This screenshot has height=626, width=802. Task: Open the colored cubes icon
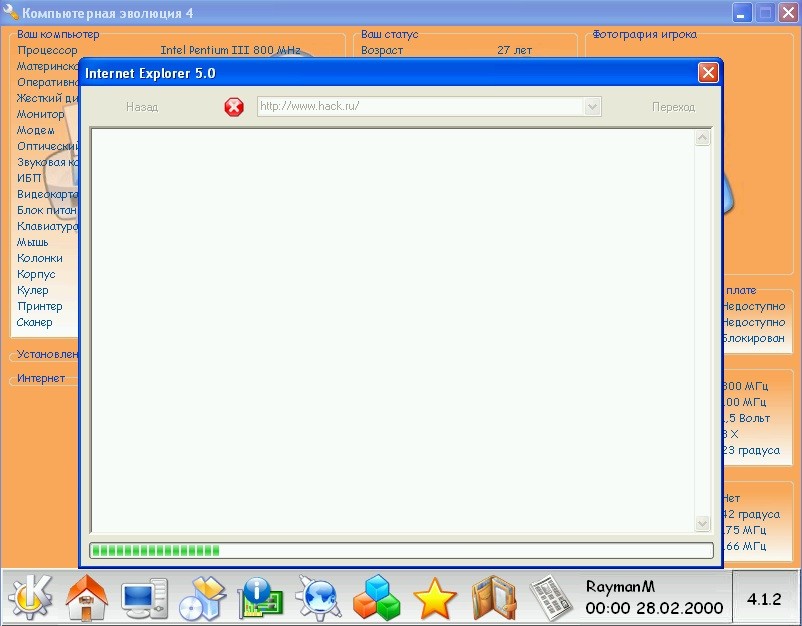coord(376,597)
